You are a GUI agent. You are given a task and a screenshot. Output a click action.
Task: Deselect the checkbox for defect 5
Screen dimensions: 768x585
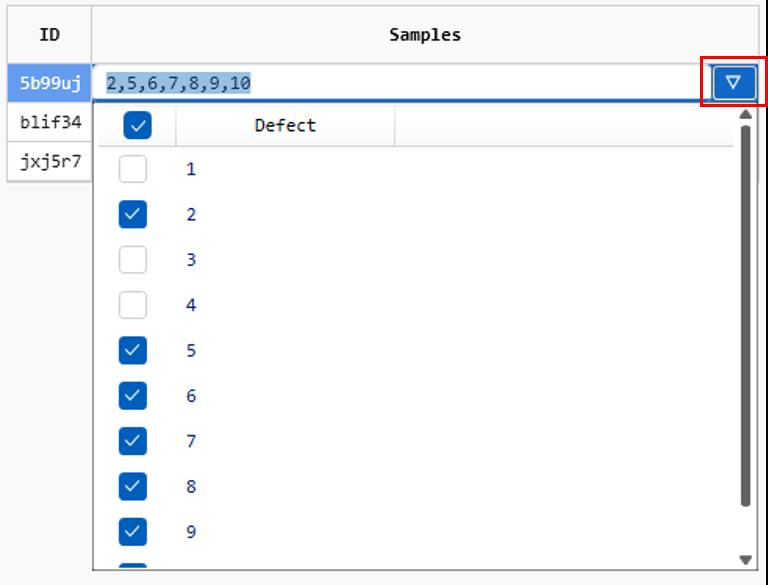133,350
